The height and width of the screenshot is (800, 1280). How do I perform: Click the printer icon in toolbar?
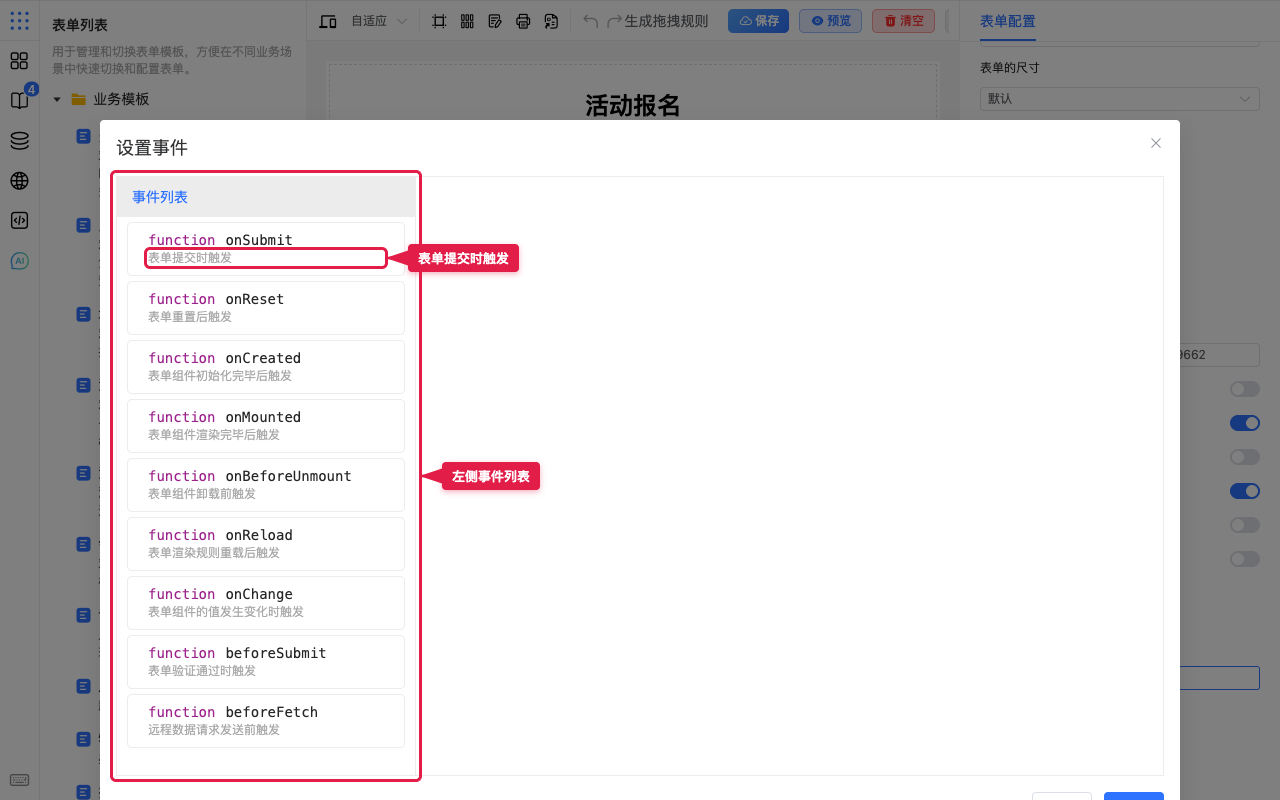click(x=523, y=21)
